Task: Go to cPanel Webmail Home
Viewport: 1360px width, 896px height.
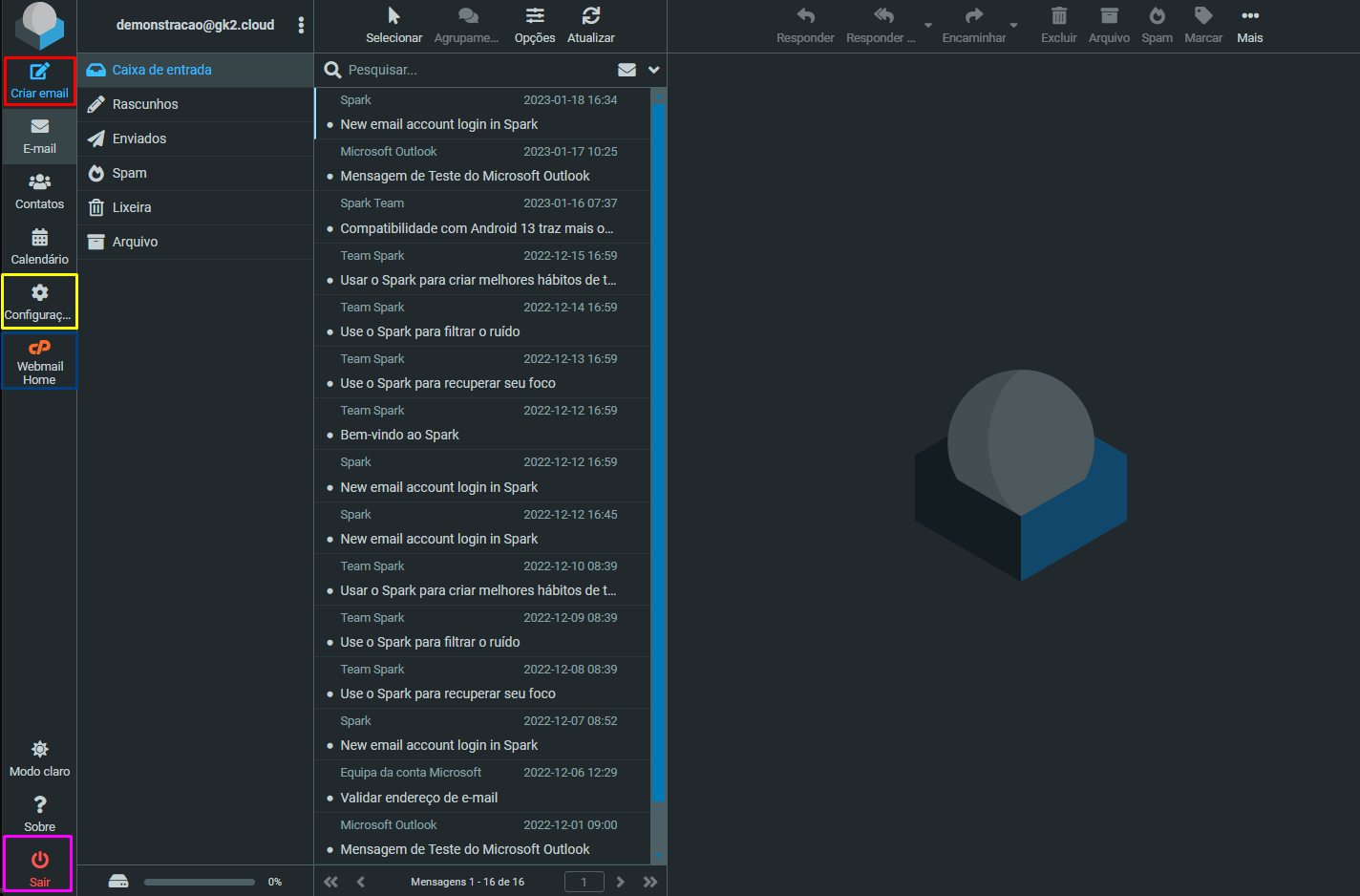Action: [x=39, y=360]
